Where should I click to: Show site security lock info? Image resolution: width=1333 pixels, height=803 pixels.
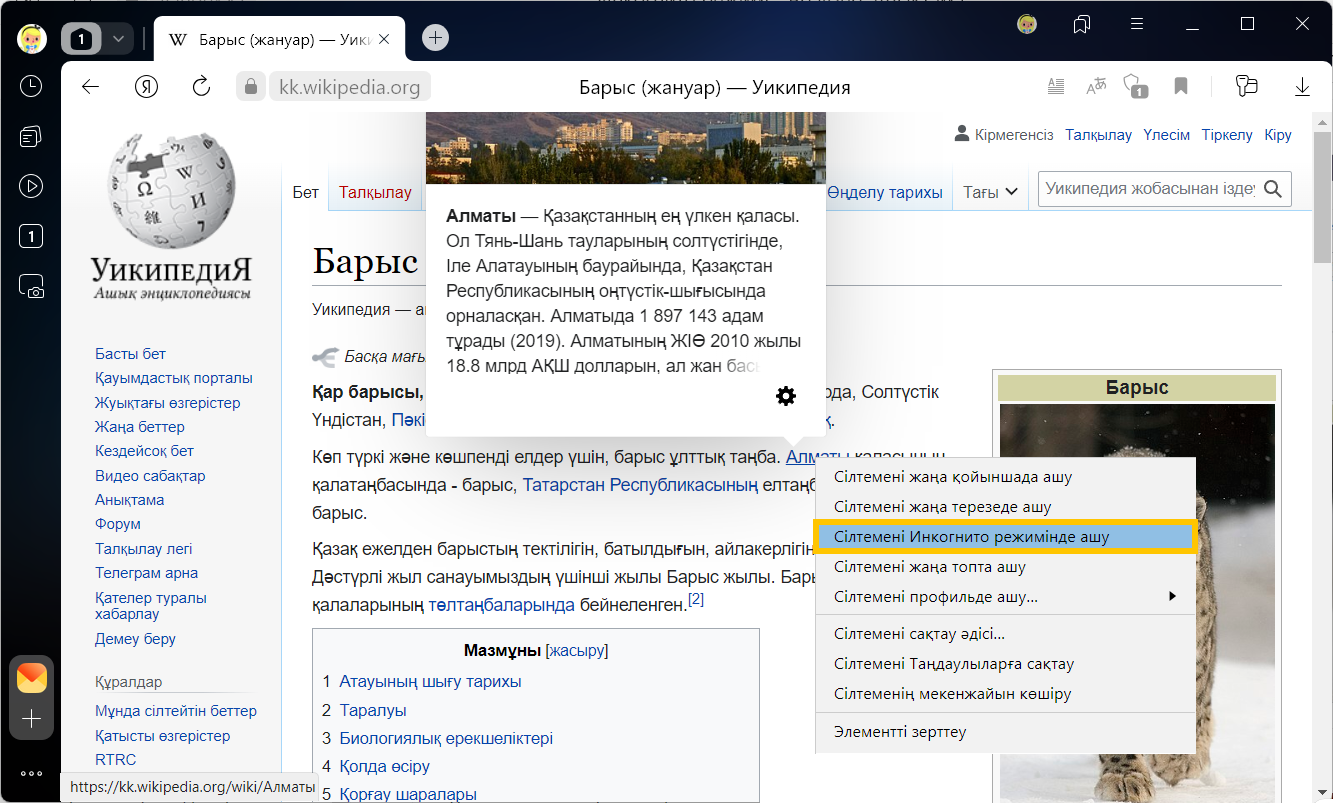[250, 87]
